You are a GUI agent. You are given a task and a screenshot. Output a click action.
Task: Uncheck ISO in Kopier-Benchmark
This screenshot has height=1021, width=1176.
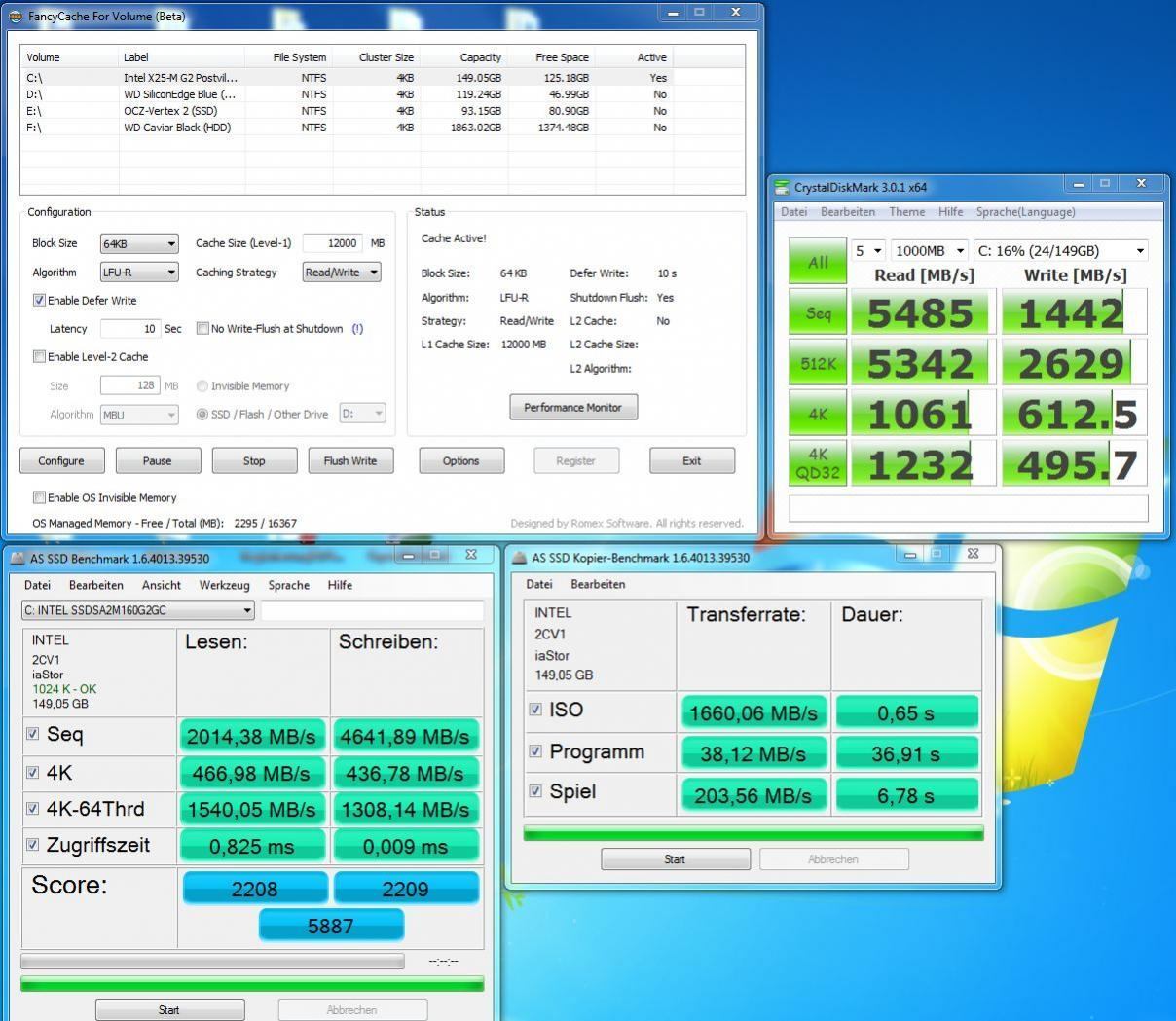click(535, 710)
